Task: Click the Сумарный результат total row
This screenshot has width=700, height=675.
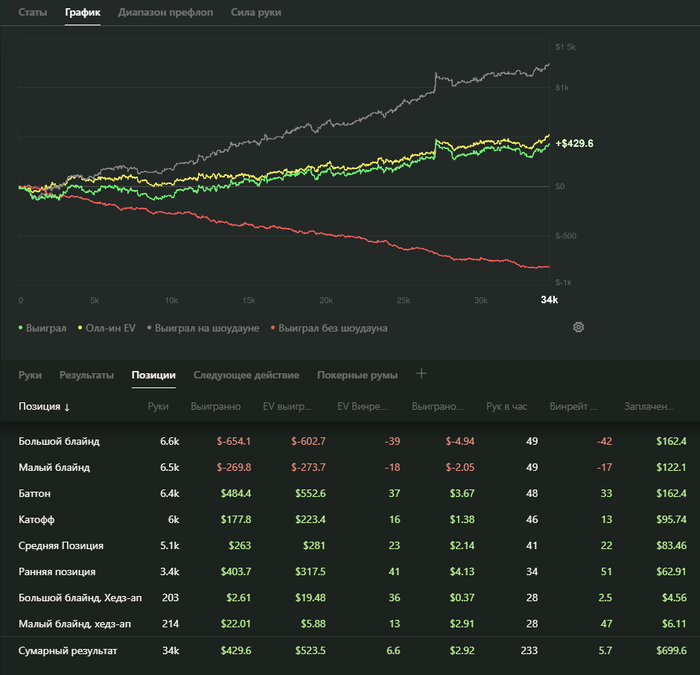Action: 350,651
